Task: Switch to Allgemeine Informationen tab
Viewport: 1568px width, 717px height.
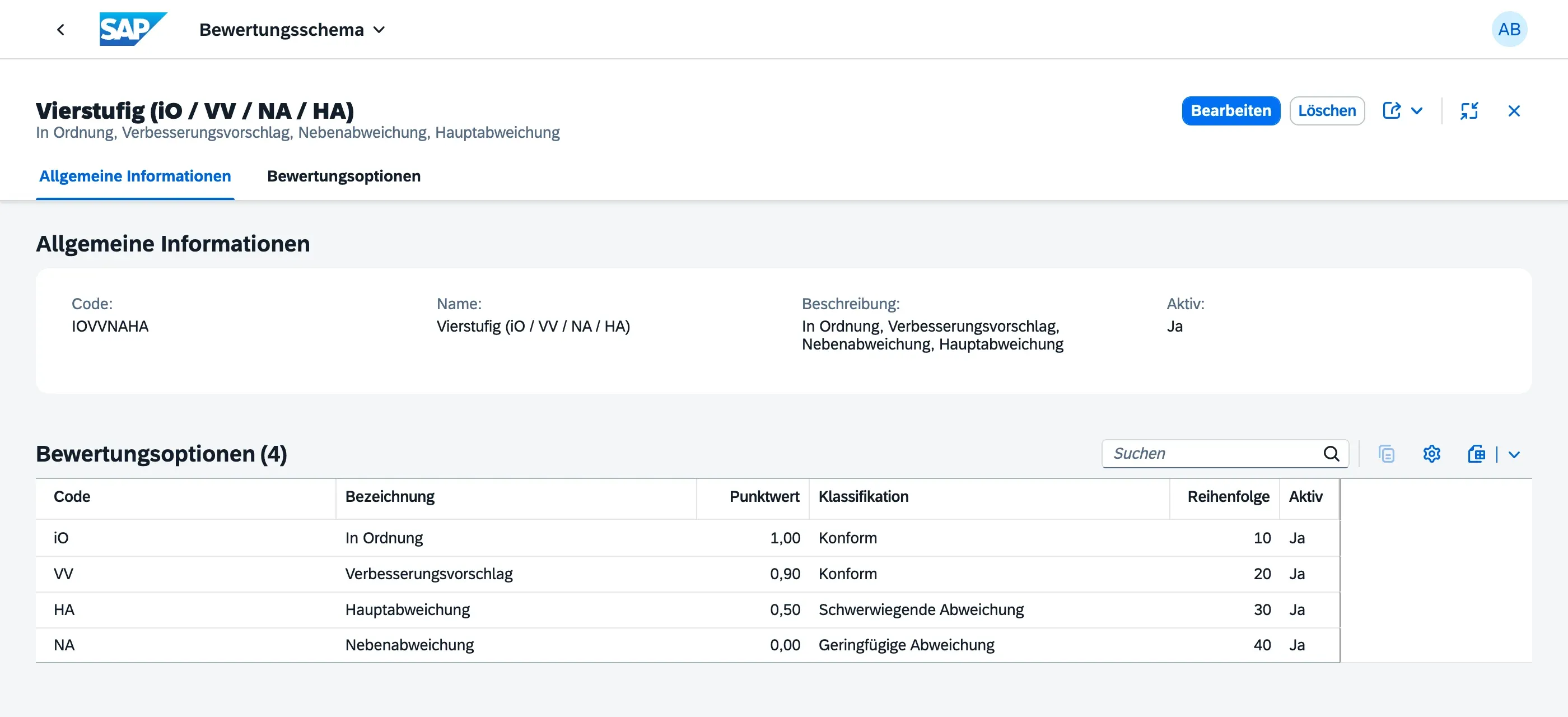Action: [135, 176]
